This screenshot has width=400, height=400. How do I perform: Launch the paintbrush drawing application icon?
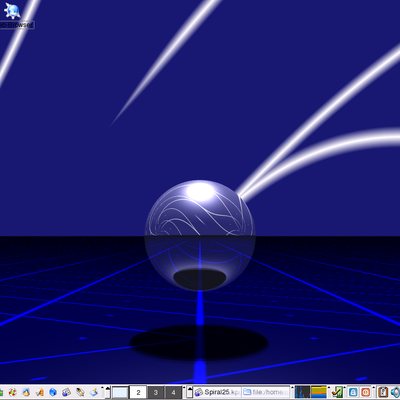[93, 392]
